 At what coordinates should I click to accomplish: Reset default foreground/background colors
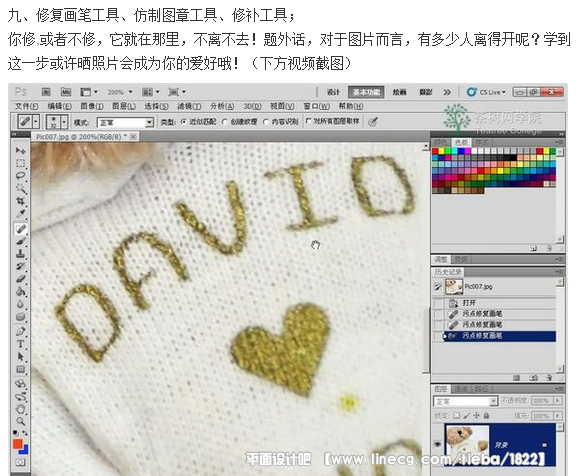pos(16,432)
